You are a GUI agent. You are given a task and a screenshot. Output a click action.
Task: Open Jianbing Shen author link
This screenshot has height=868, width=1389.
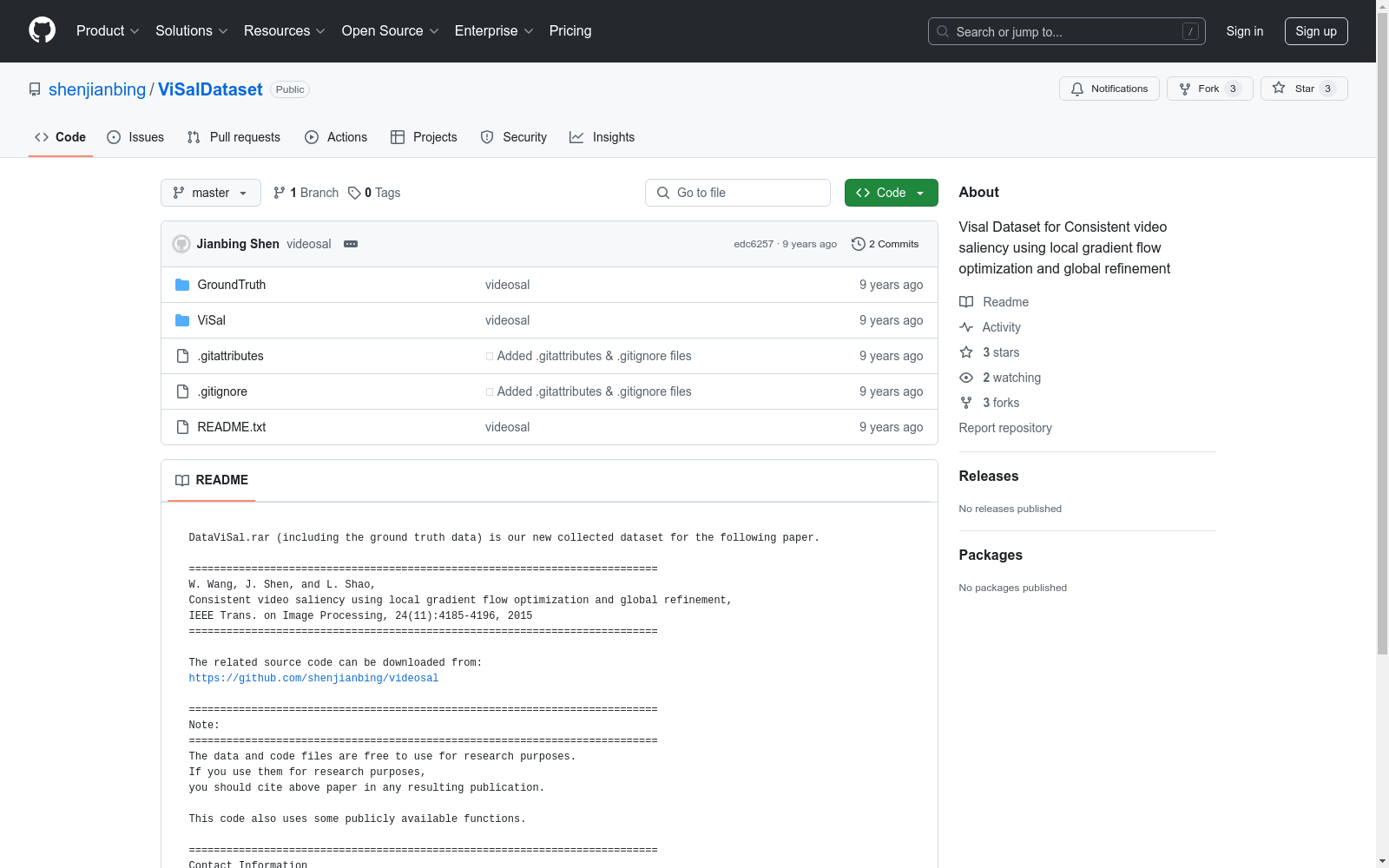[238, 244]
